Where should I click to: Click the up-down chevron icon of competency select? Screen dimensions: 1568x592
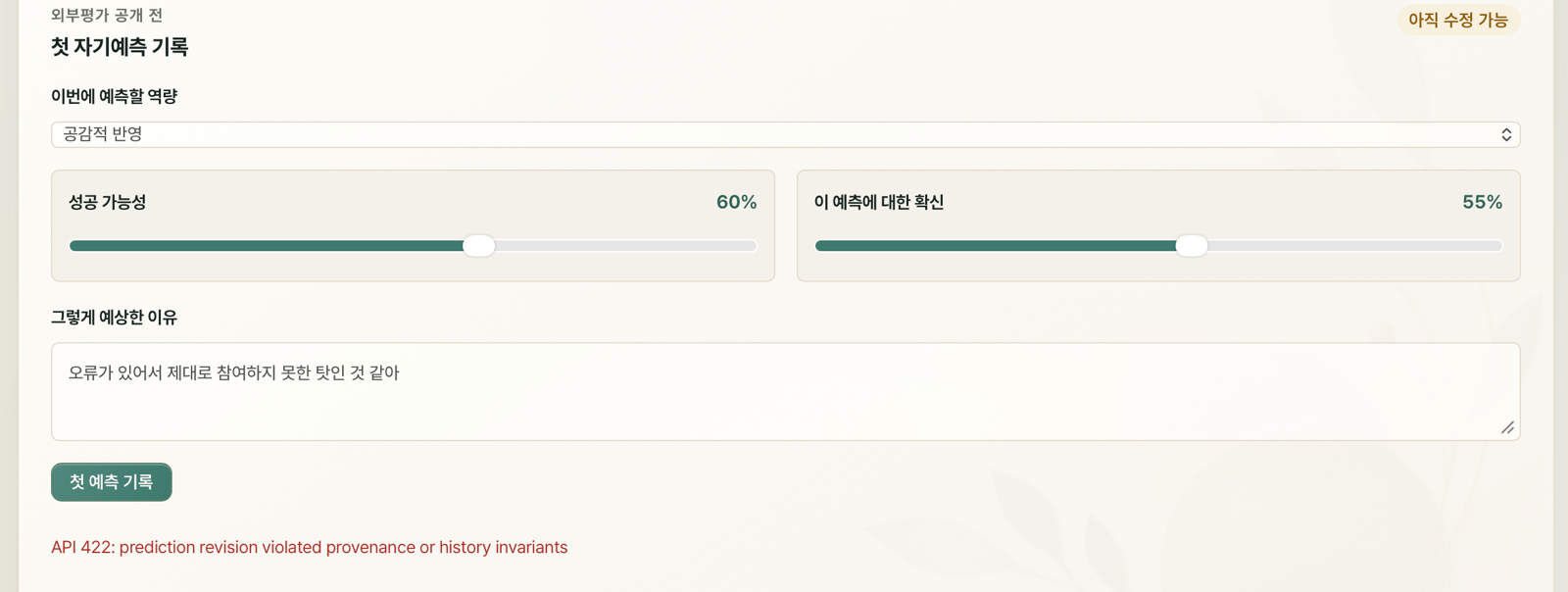click(1506, 134)
